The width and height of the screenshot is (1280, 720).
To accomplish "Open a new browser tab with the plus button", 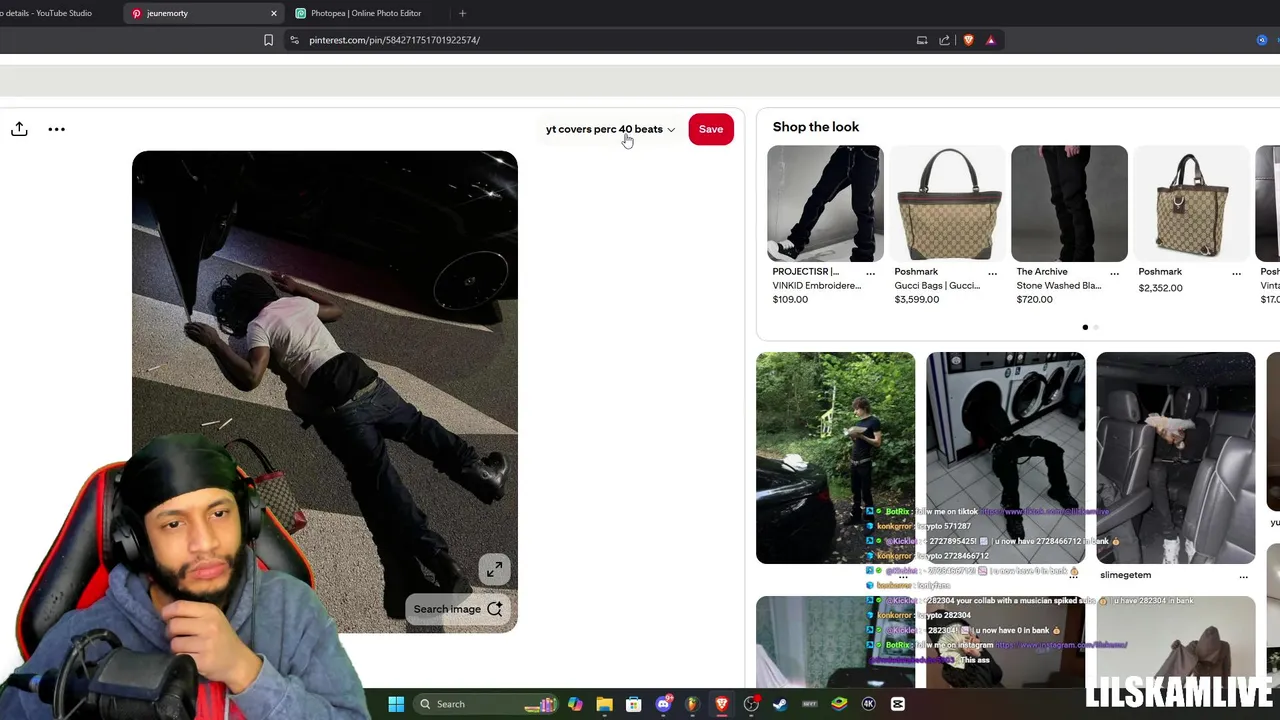I will tap(462, 13).
